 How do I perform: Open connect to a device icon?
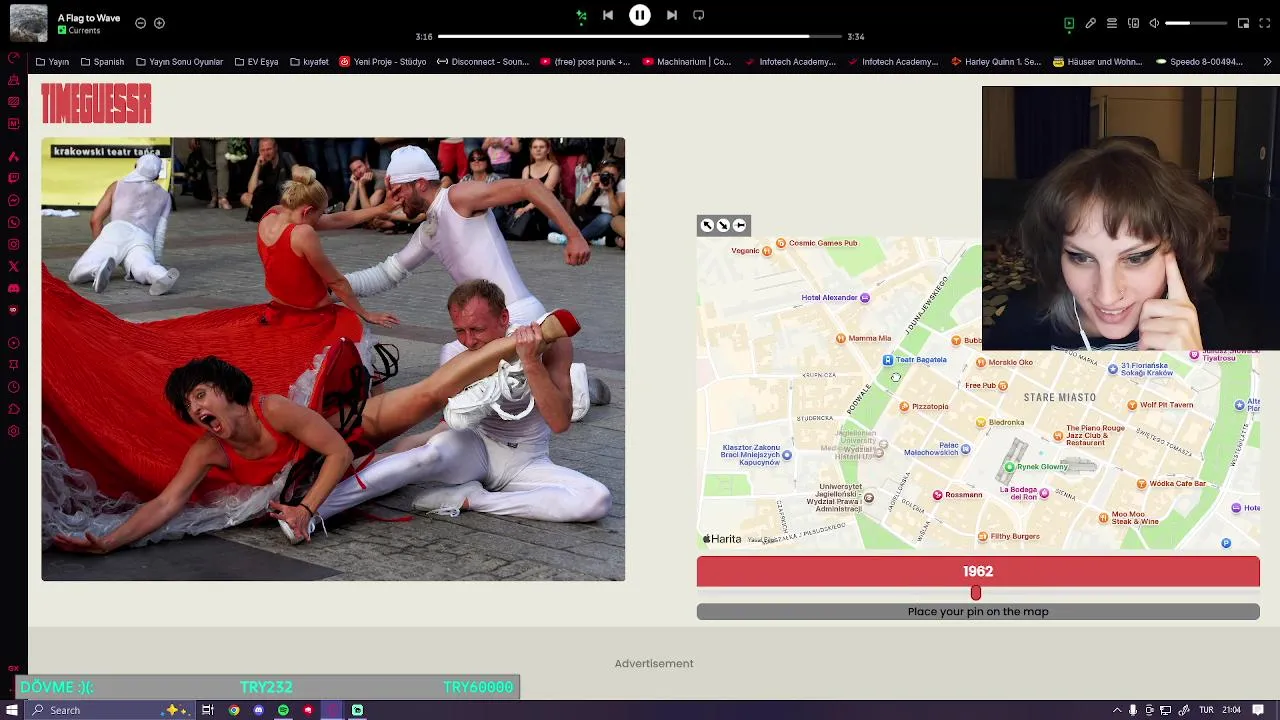click(1133, 23)
